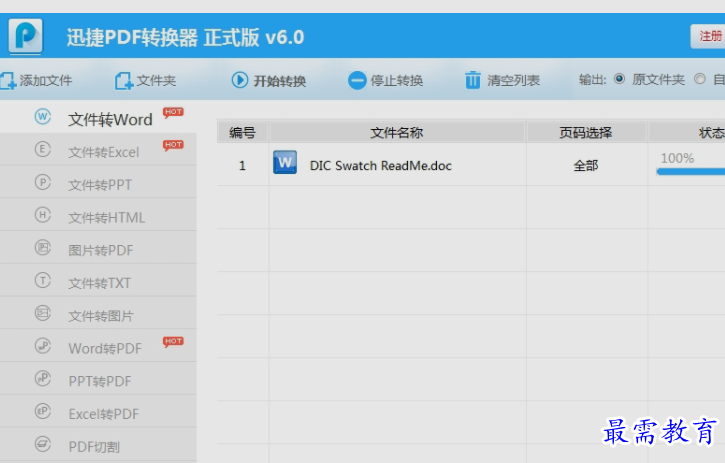
Task: Click the minus icon for 停止转换
Action: point(357,80)
